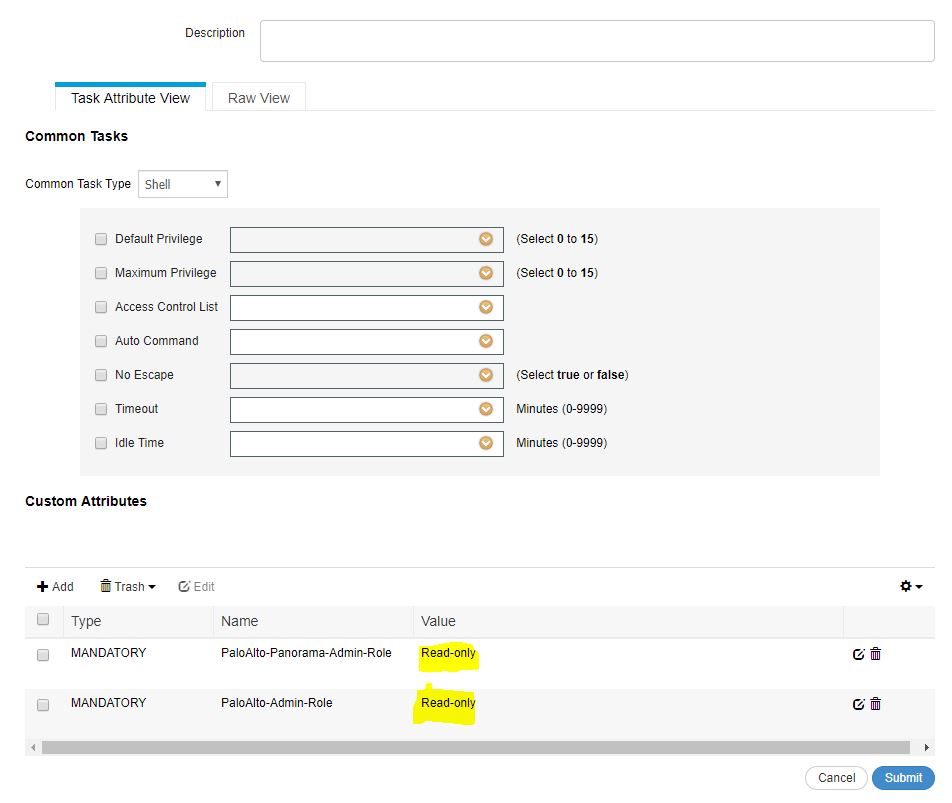Click the Submit button

[x=901, y=777]
